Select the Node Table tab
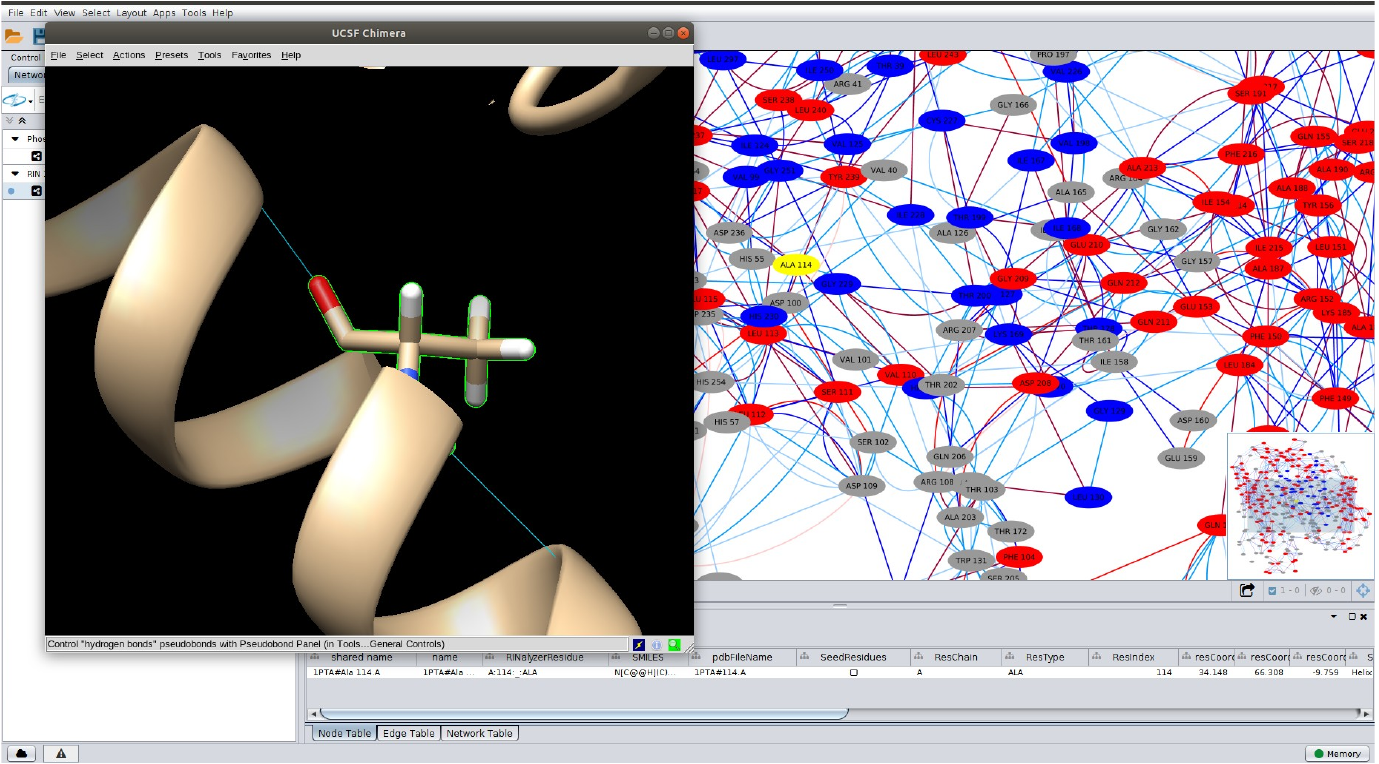Viewport: 1379px width, 764px height. tap(344, 733)
